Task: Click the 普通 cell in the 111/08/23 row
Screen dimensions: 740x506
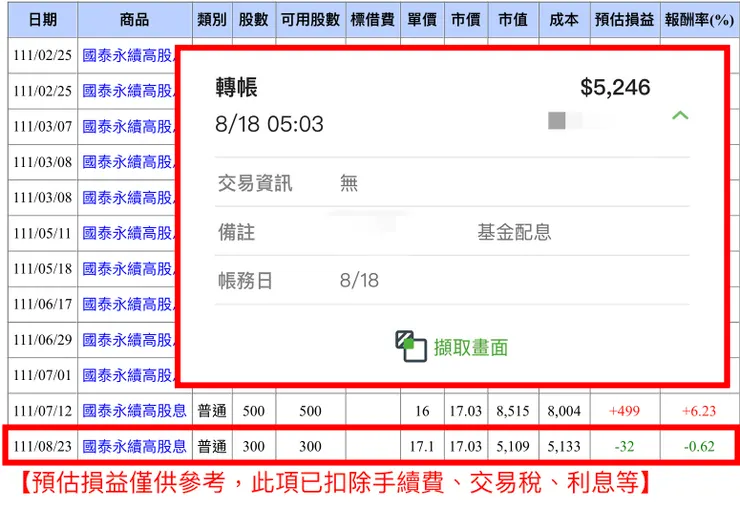Action: [x=212, y=447]
